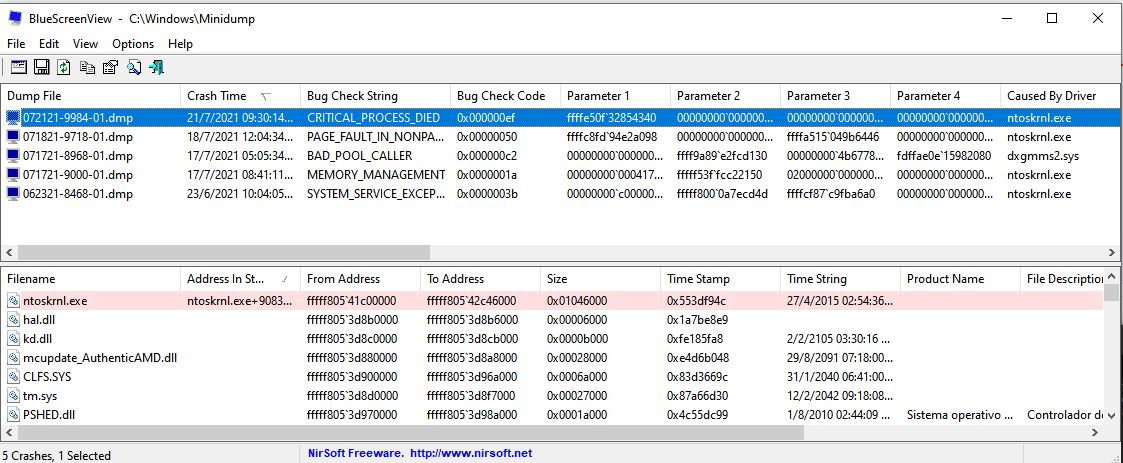
Task: Click the icon beside 072121-9984-01.dmp
Action: tap(14, 118)
